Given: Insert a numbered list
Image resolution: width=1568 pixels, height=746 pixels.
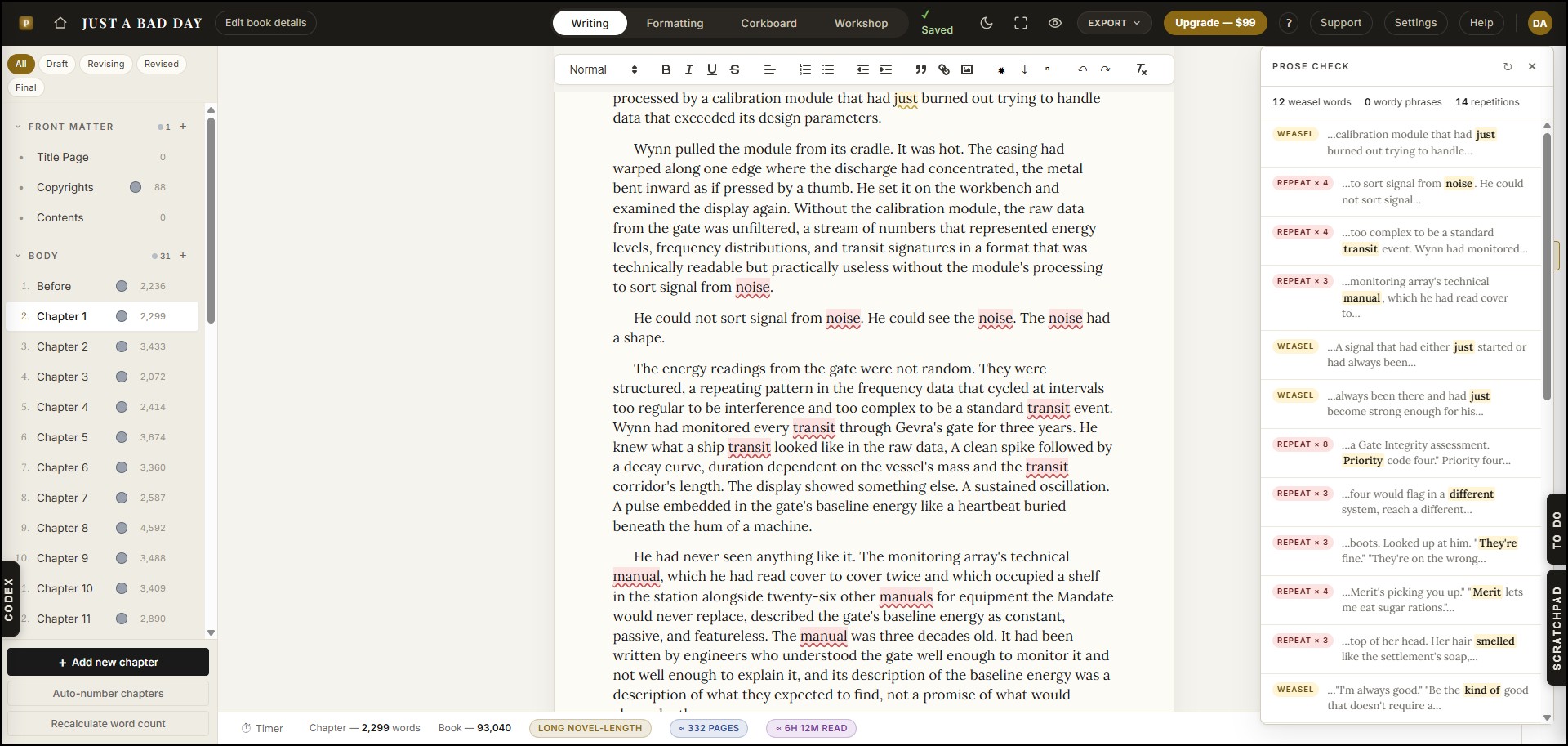Looking at the screenshot, I should click(x=804, y=69).
